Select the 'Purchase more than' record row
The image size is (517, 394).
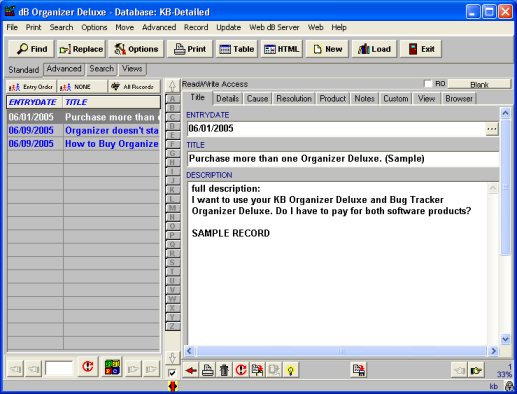[83, 117]
